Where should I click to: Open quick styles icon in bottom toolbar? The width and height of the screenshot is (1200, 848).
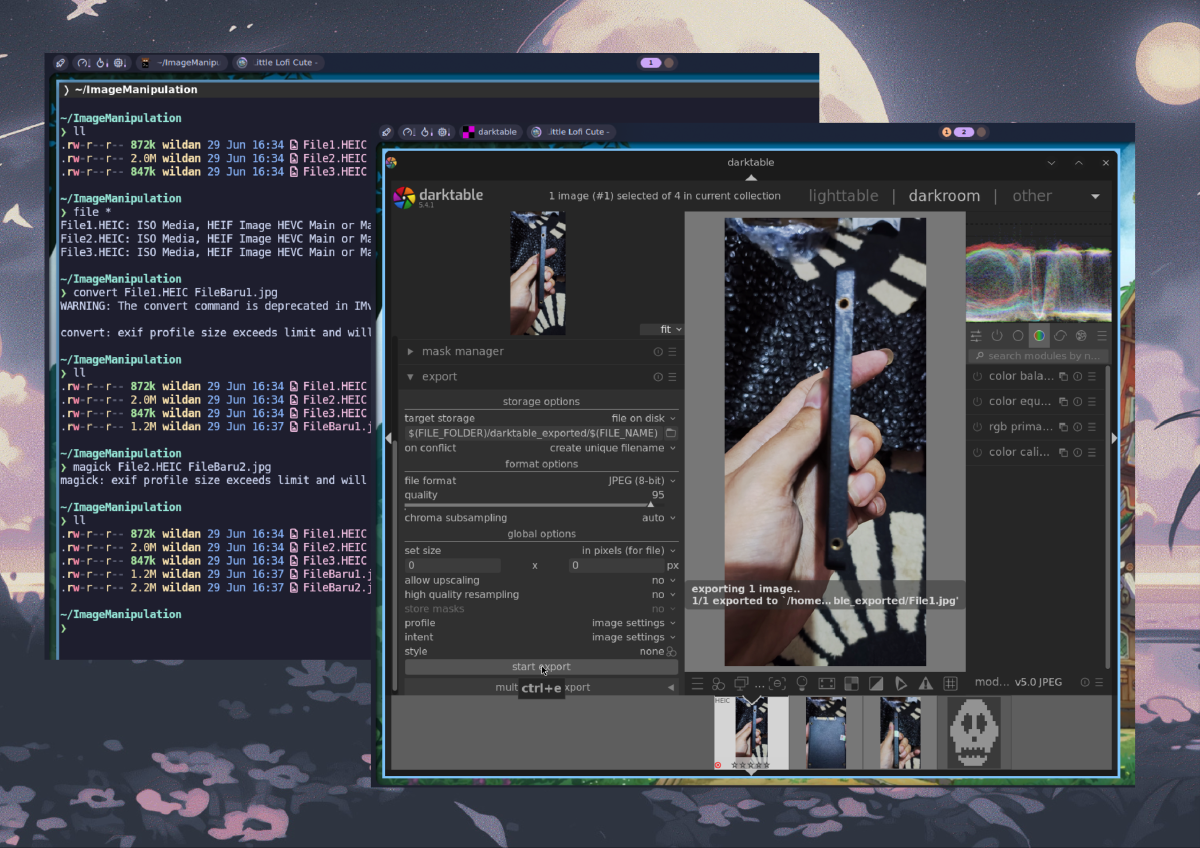(719, 684)
